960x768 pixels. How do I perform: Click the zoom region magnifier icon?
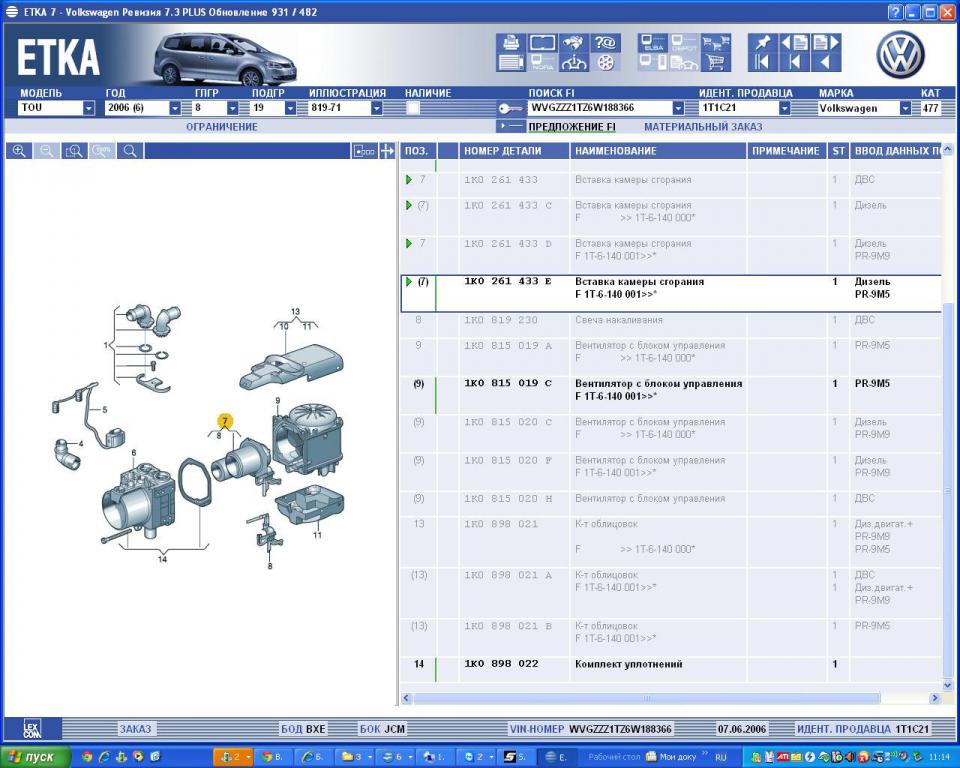(x=74, y=151)
